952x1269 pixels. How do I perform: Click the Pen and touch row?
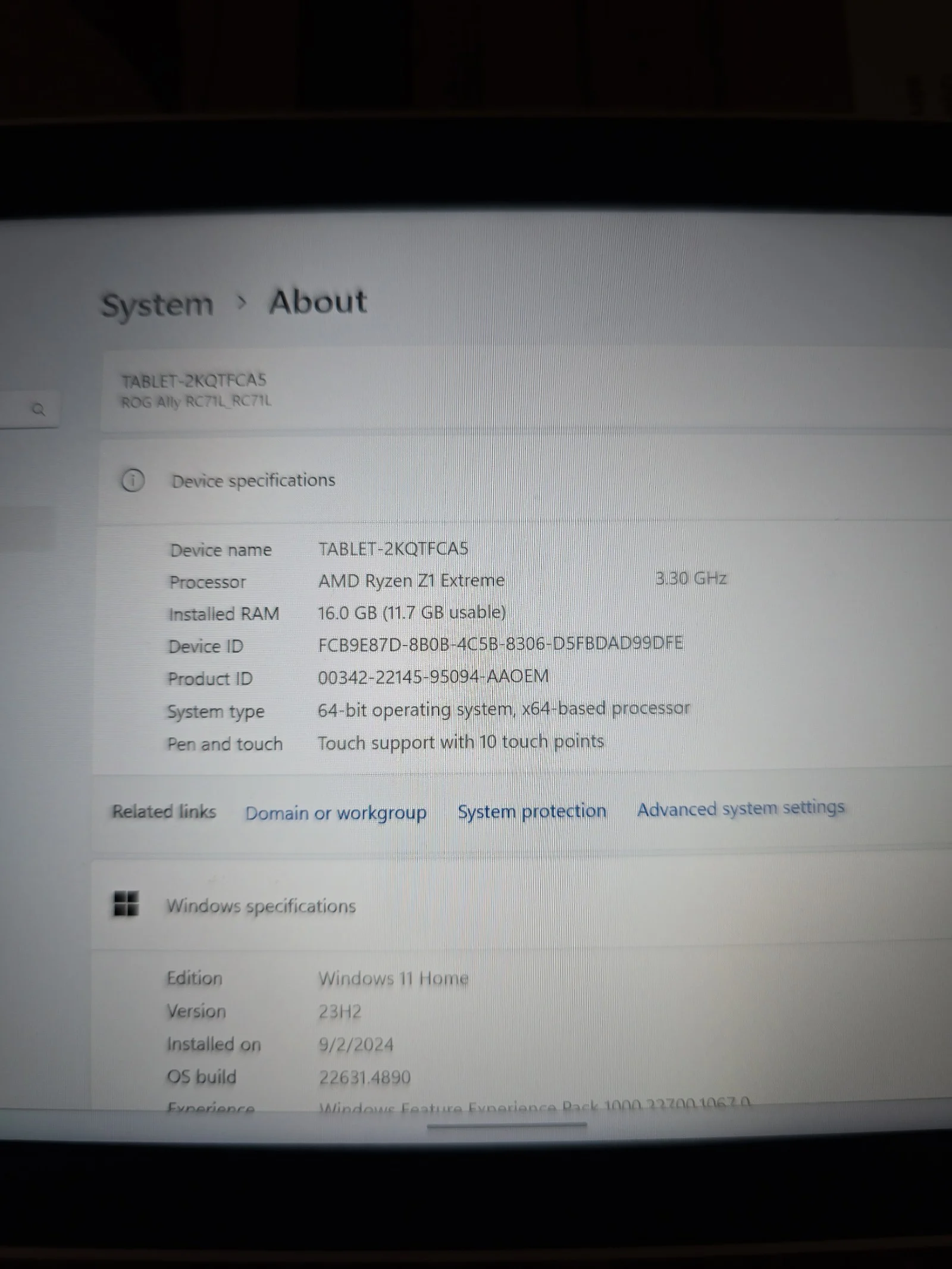[461, 742]
